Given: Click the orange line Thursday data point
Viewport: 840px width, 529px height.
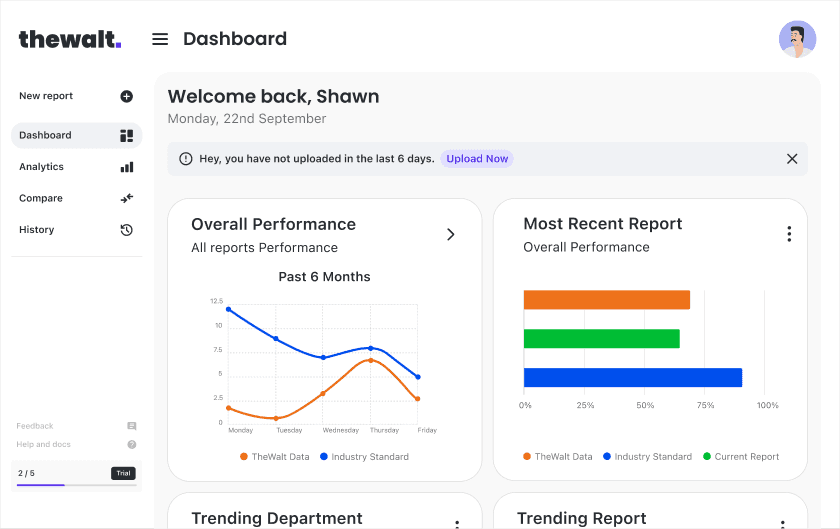Looking at the screenshot, I should (x=371, y=360).
